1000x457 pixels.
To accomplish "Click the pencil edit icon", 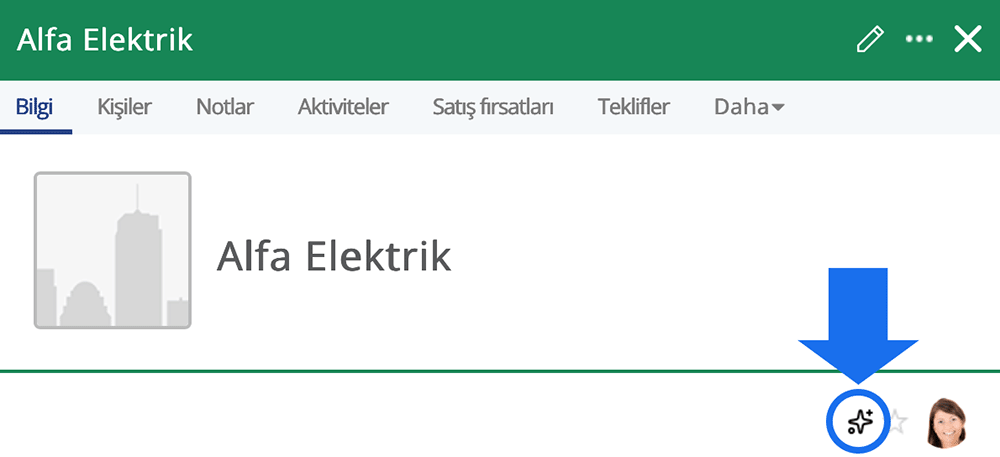I will pyautogui.click(x=870, y=40).
